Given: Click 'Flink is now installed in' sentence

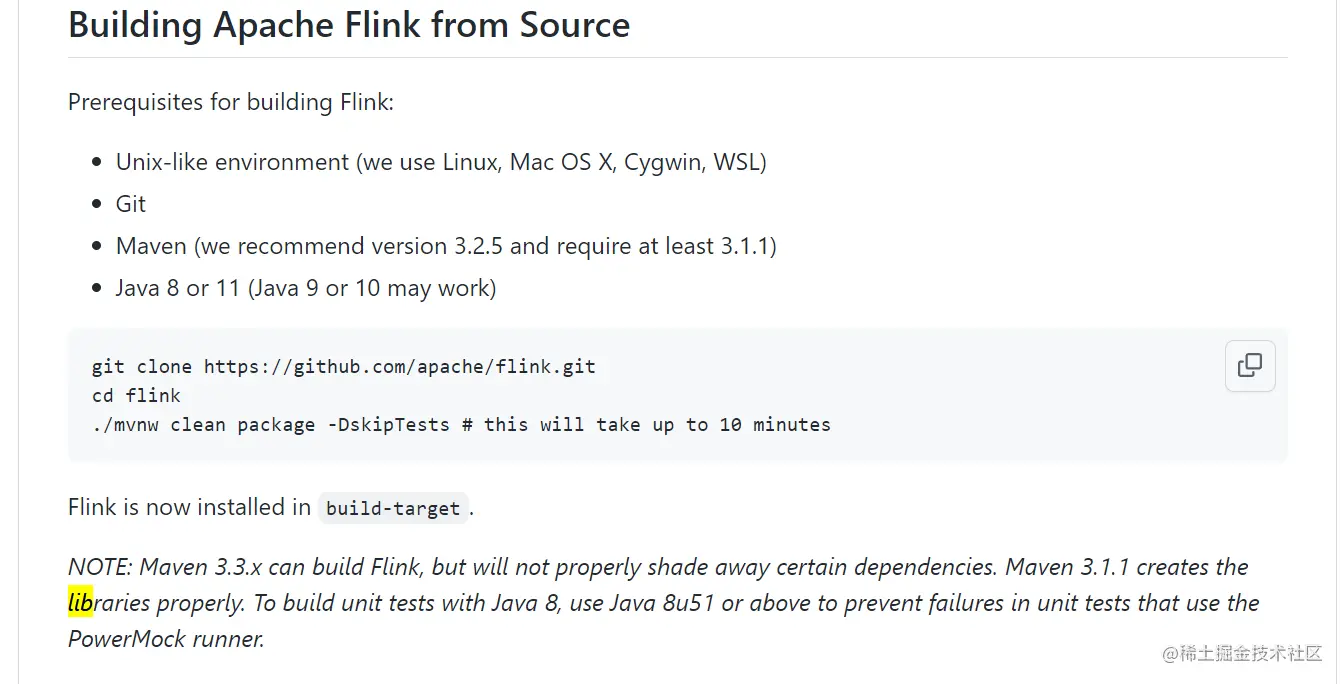Looking at the screenshot, I should pos(189,507).
